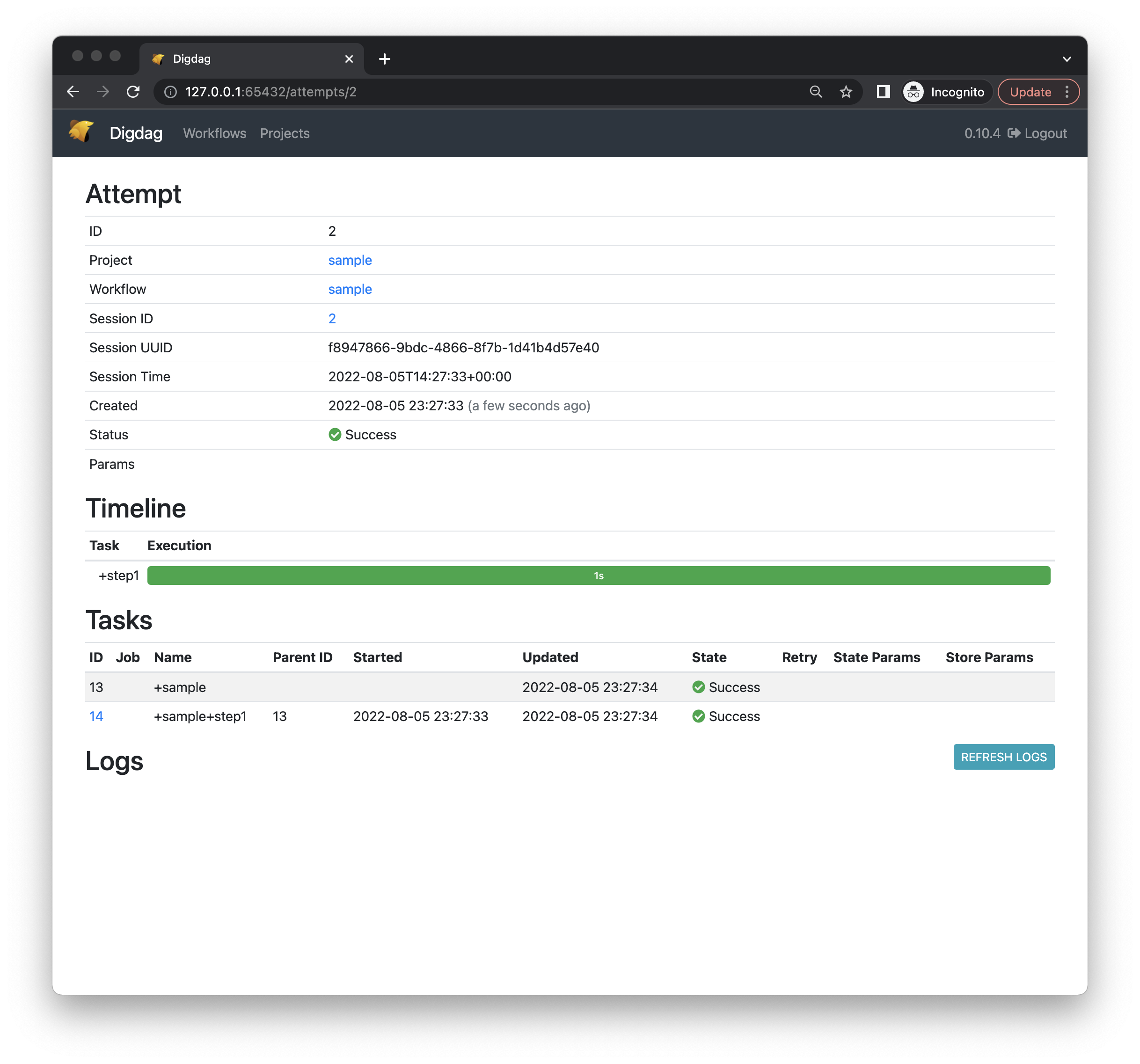Click the Started time of +sample+step1

420,716
